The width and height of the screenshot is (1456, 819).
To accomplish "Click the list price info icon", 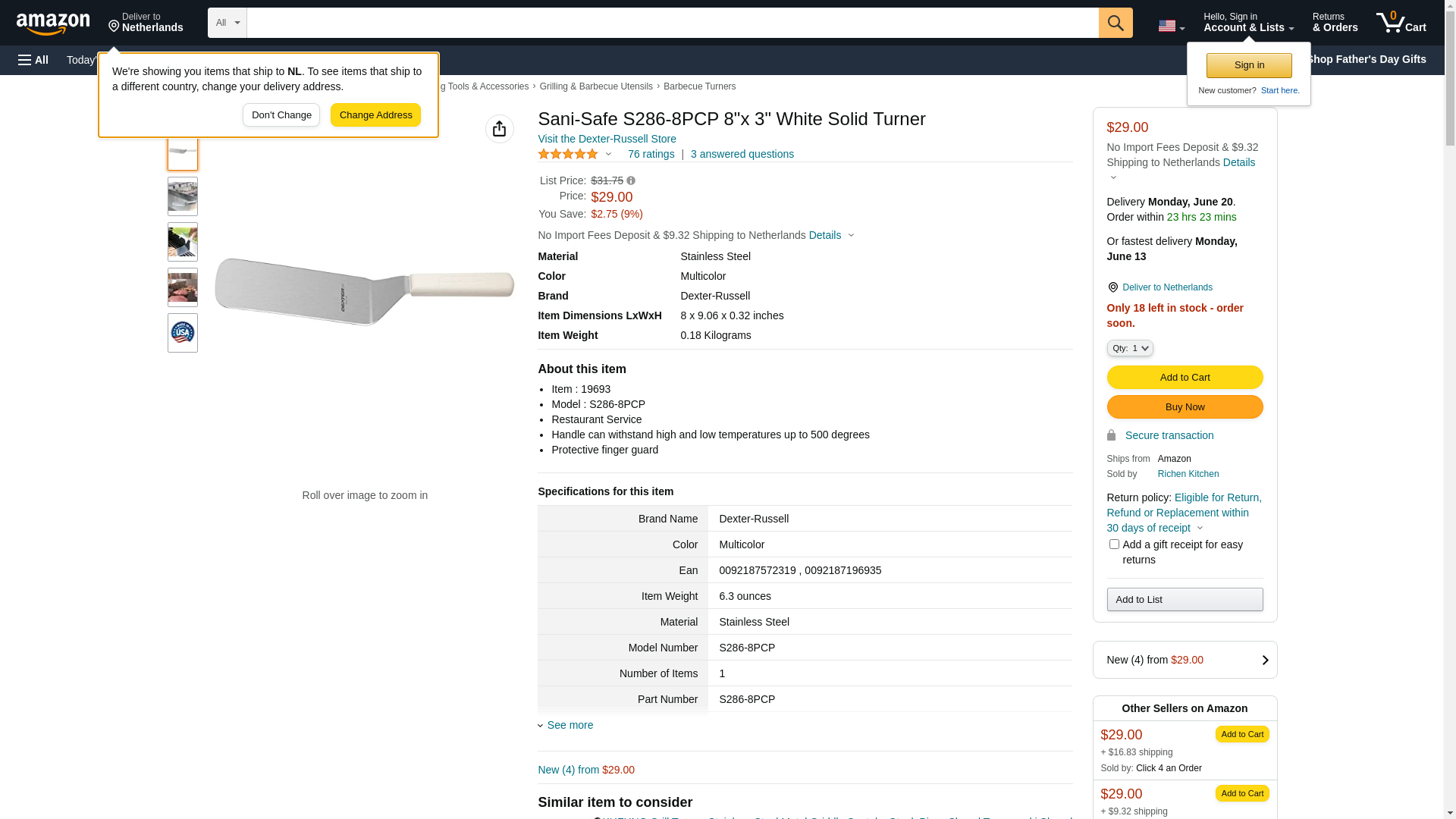I will tap(631, 180).
